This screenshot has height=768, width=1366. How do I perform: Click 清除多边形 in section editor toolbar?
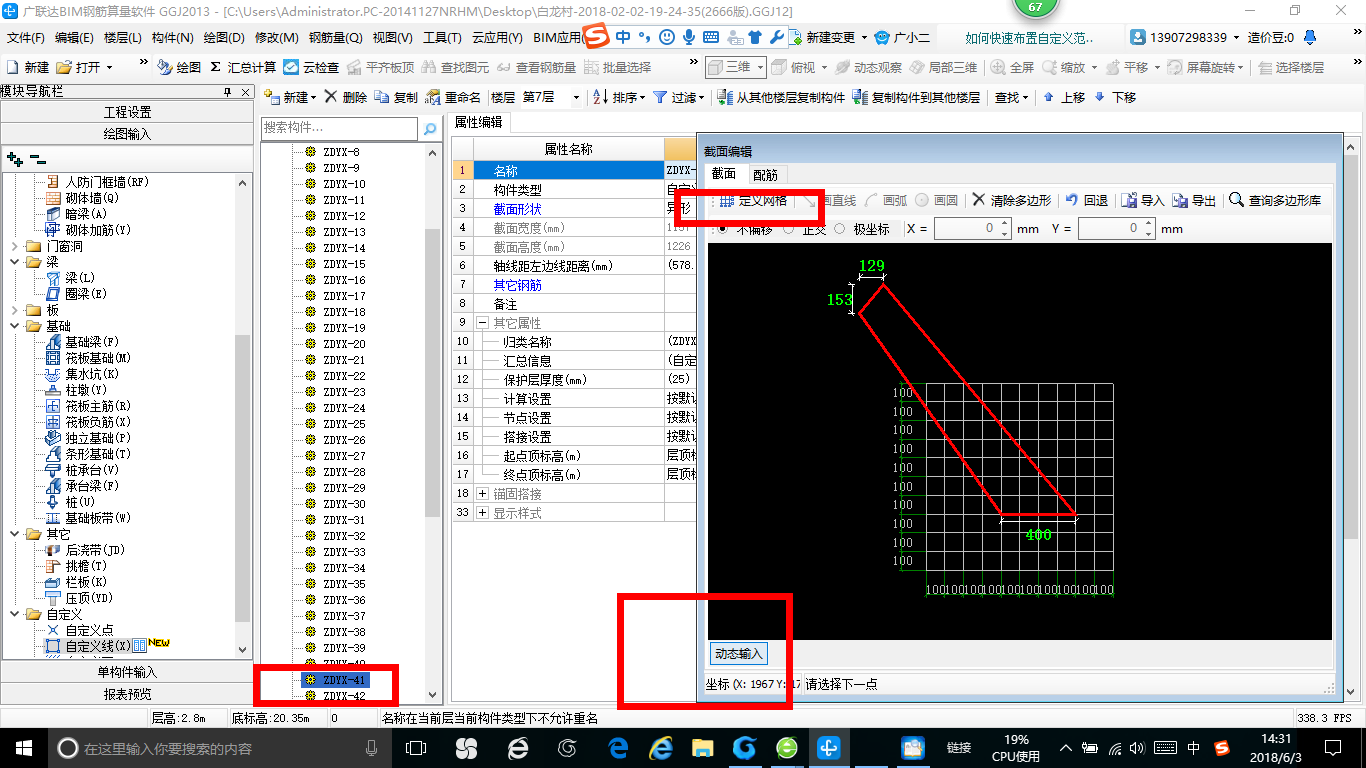[1012, 200]
